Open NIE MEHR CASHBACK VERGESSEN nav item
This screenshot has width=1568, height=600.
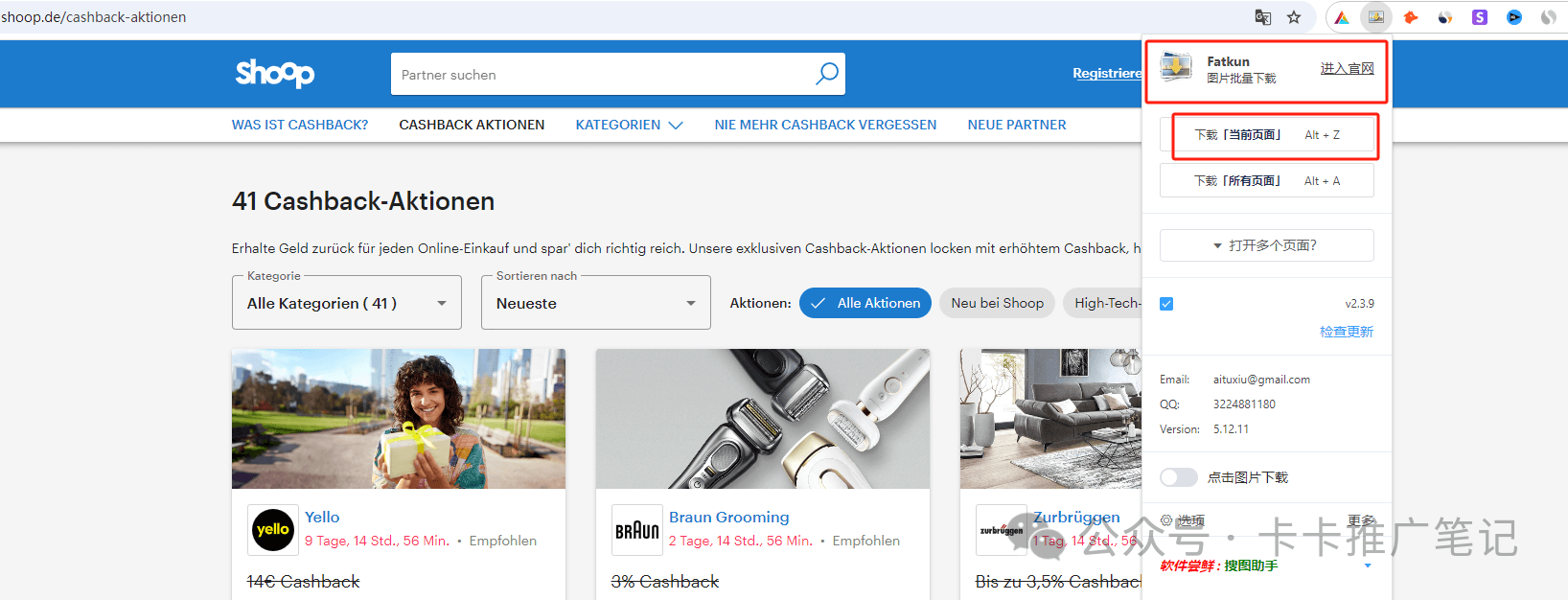[825, 125]
